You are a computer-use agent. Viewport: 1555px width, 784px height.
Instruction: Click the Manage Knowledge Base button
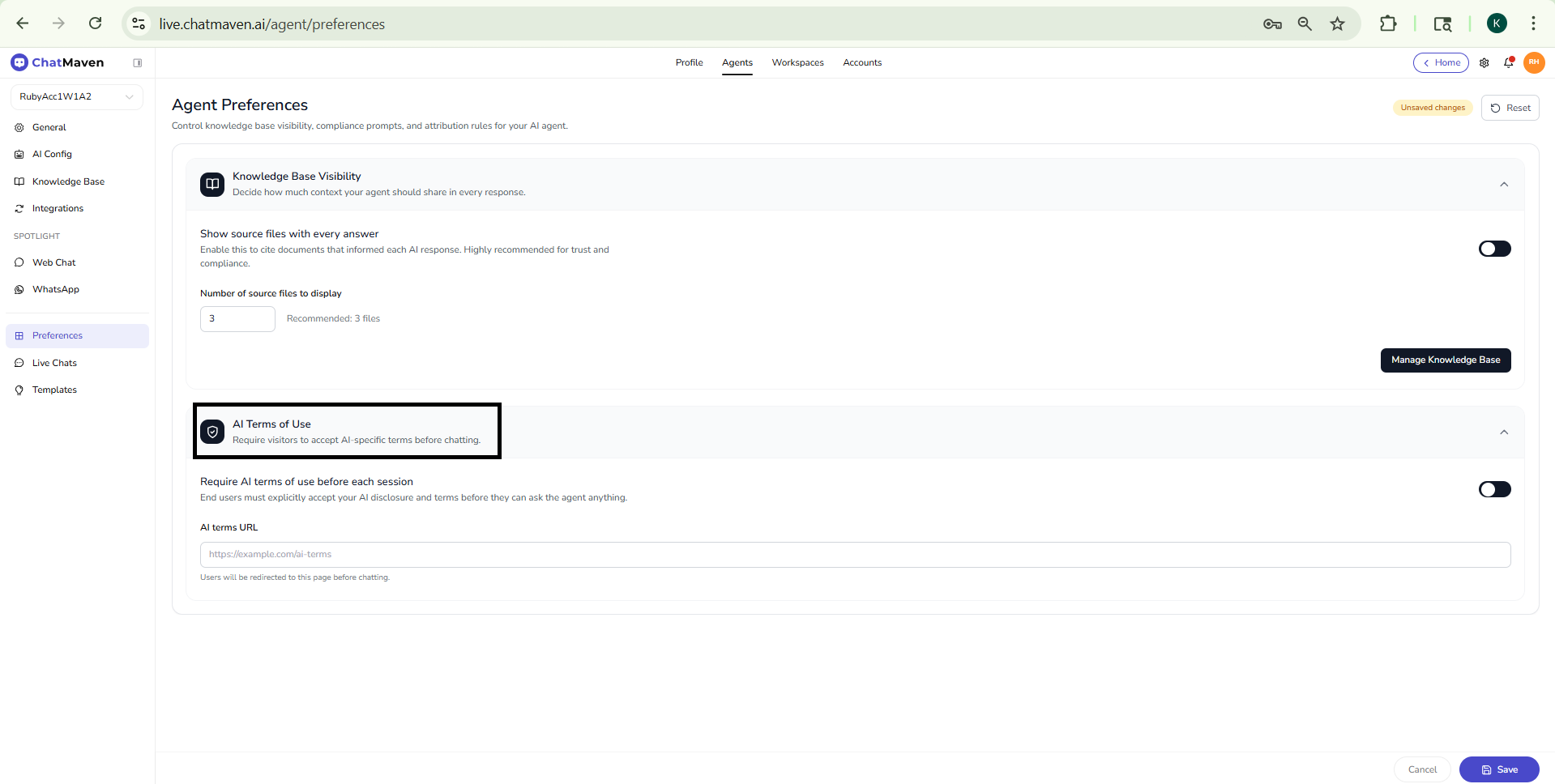(x=1445, y=360)
